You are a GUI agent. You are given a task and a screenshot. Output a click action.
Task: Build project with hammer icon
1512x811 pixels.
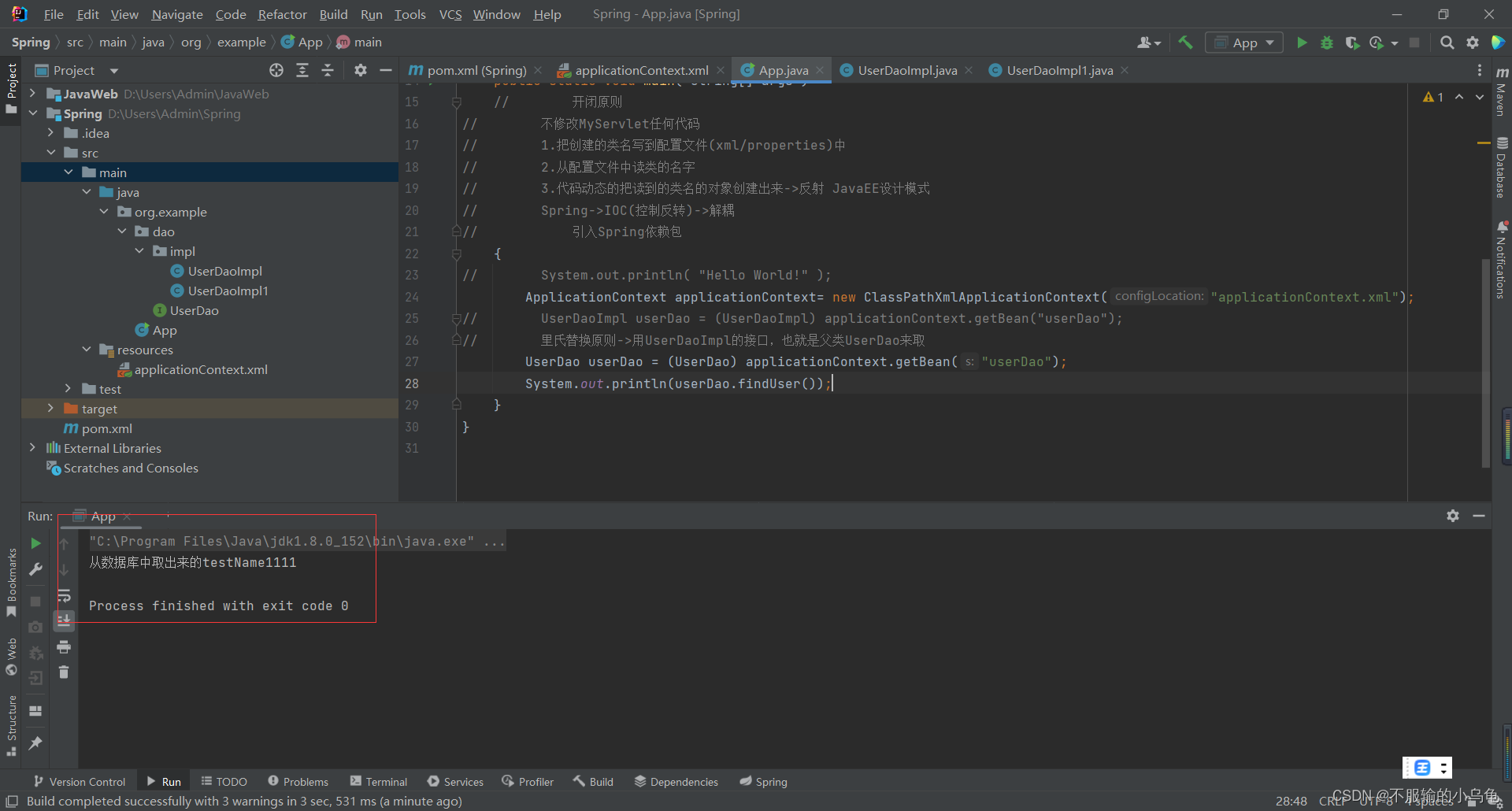pos(1185,43)
